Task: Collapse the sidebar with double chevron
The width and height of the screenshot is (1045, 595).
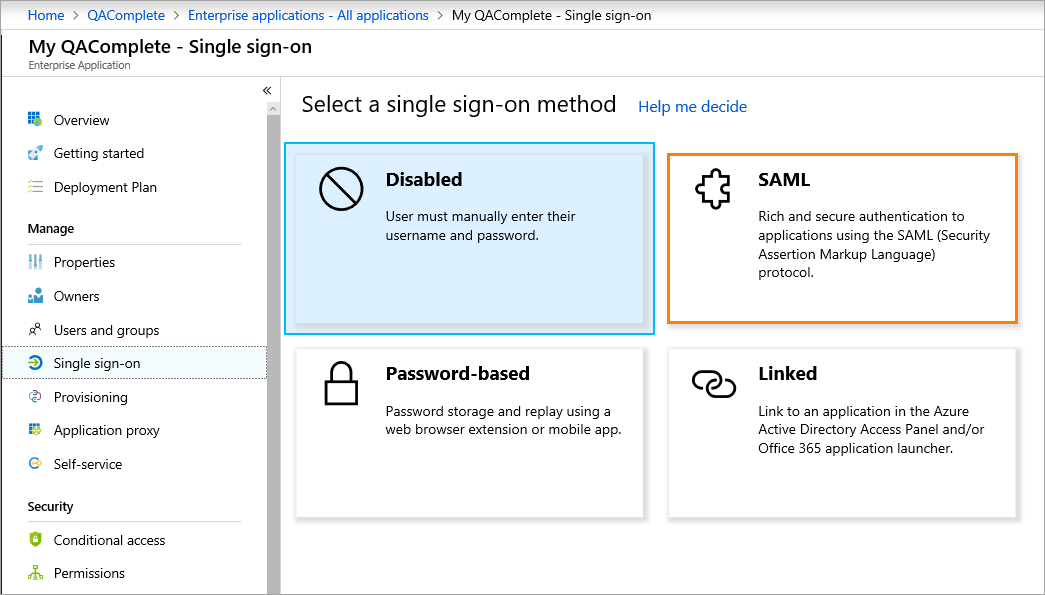Action: click(267, 91)
